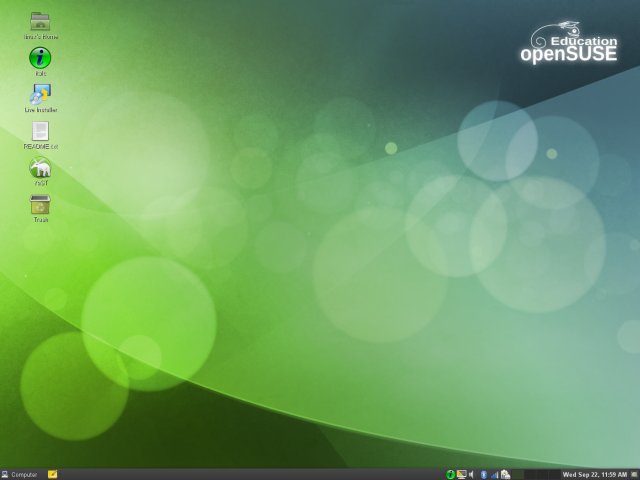Open the Bluetooth tray icon
The image size is (640, 480).
[x=484, y=474]
